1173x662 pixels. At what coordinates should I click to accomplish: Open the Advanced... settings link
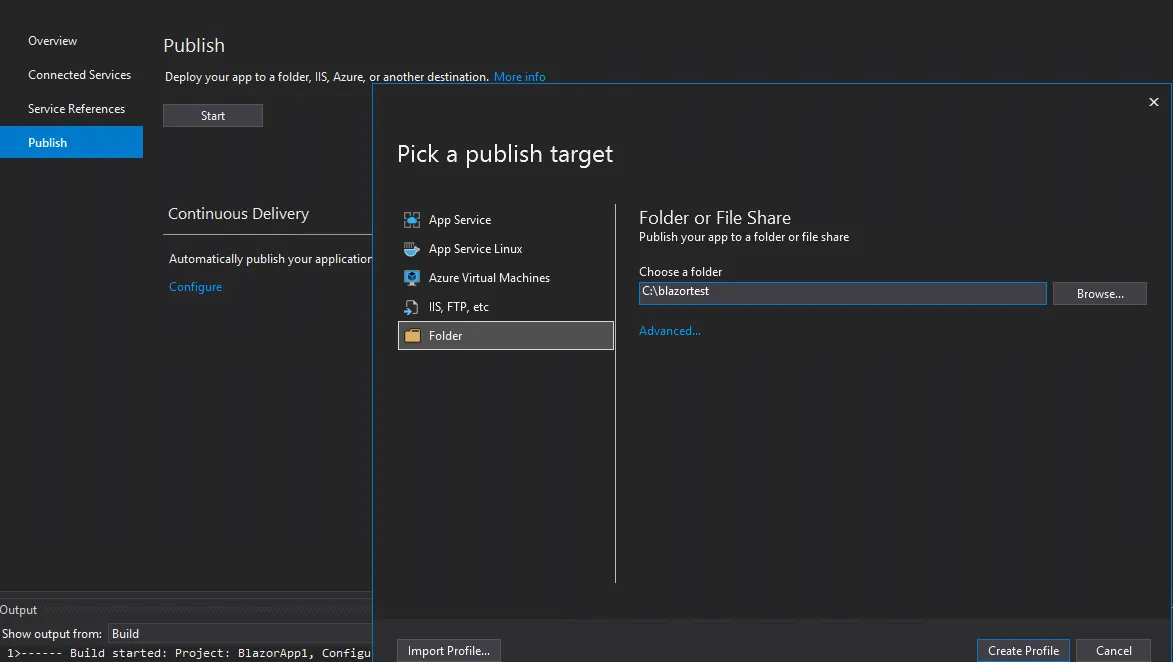pos(669,331)
